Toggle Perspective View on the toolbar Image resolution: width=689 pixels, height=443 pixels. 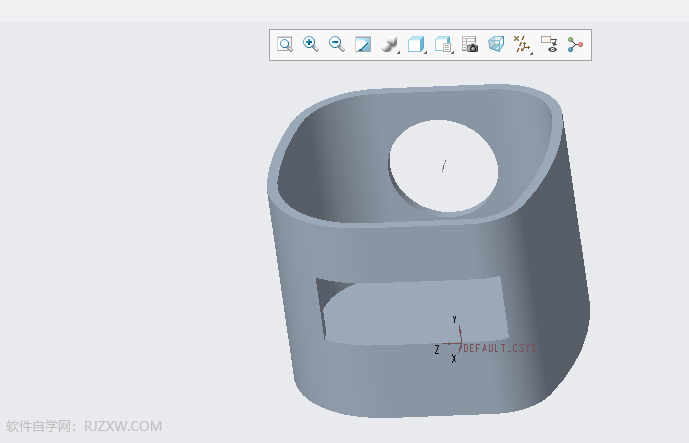[496, 45]
